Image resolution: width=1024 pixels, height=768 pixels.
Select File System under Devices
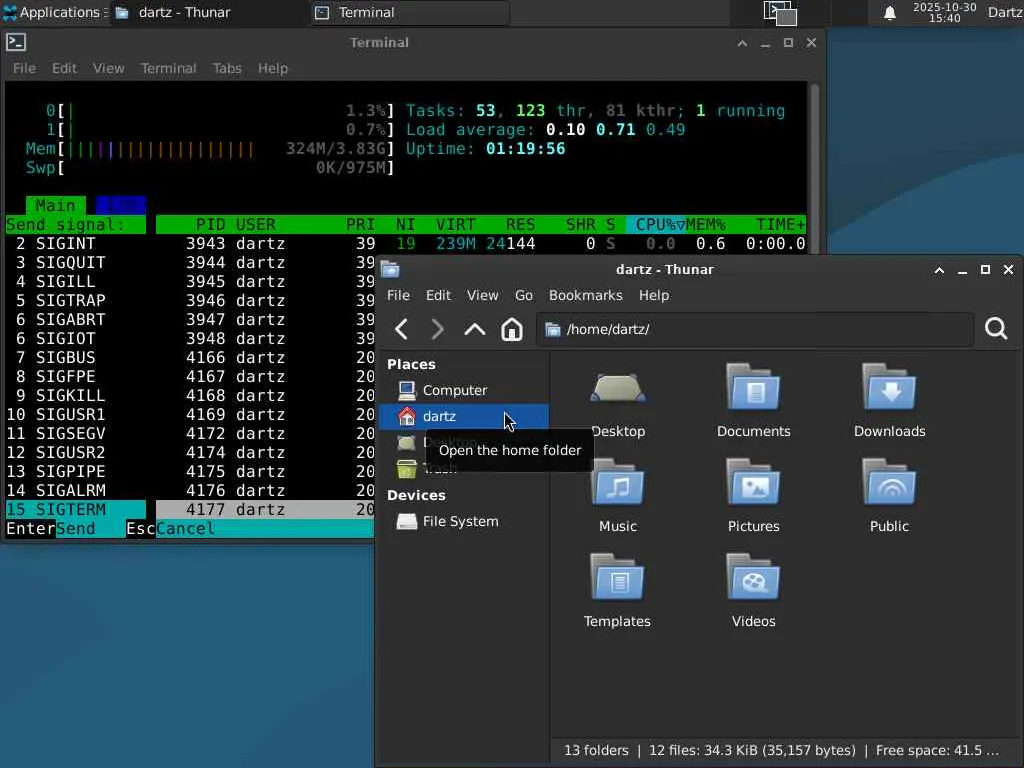(x=460, y=521)
